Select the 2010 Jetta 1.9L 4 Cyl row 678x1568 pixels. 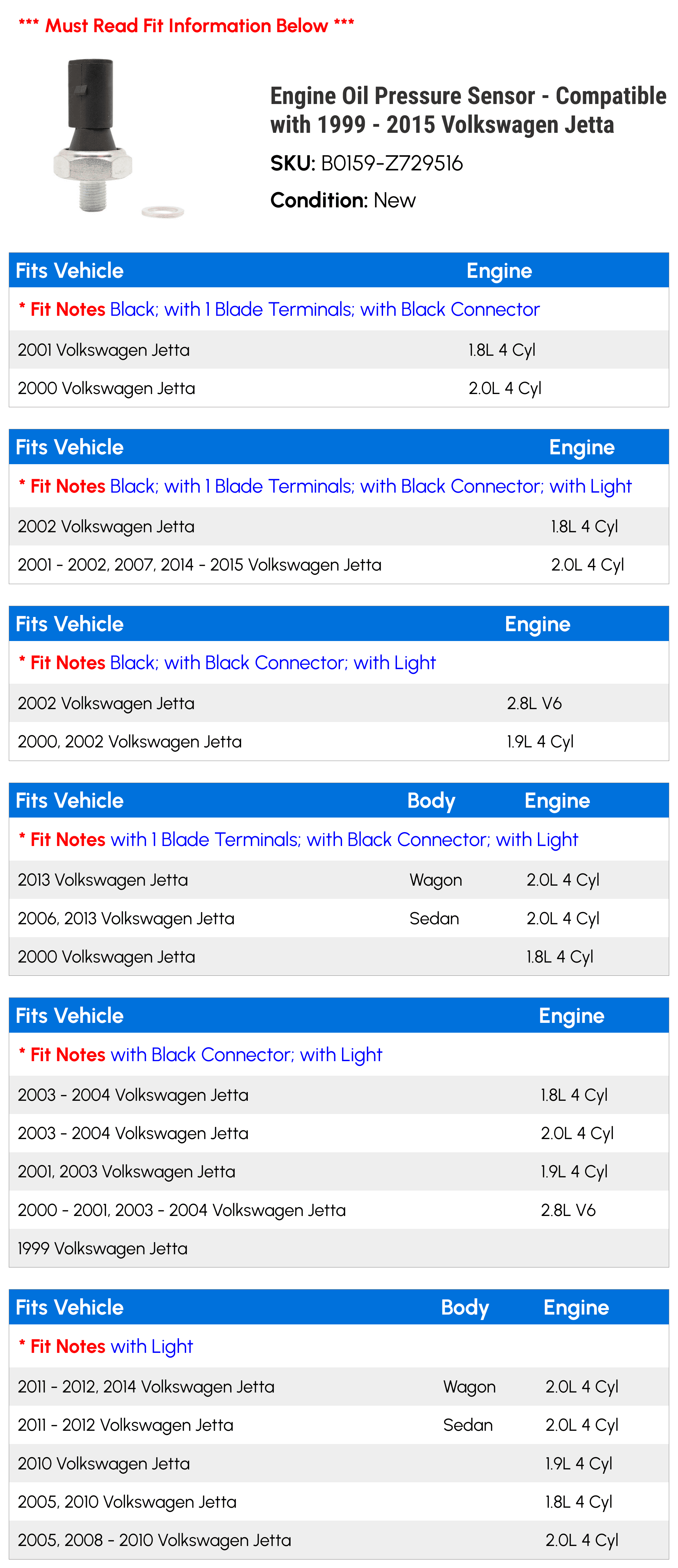tap(339, 1464)
